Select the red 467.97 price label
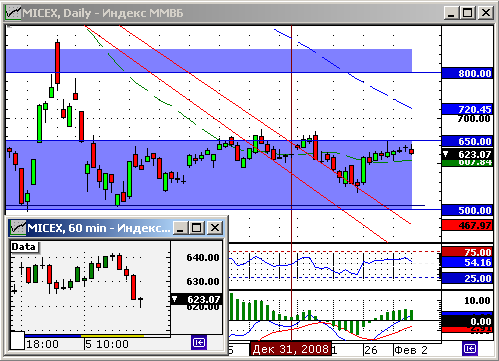Viewport: 499px width, 361px height. point(467,225)
